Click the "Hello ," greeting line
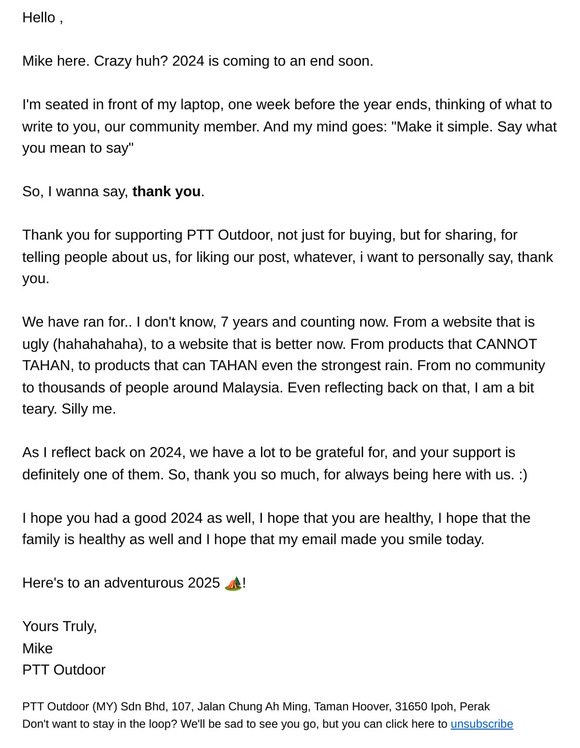The width and height of the screenshot is (580, 748). 42,18
